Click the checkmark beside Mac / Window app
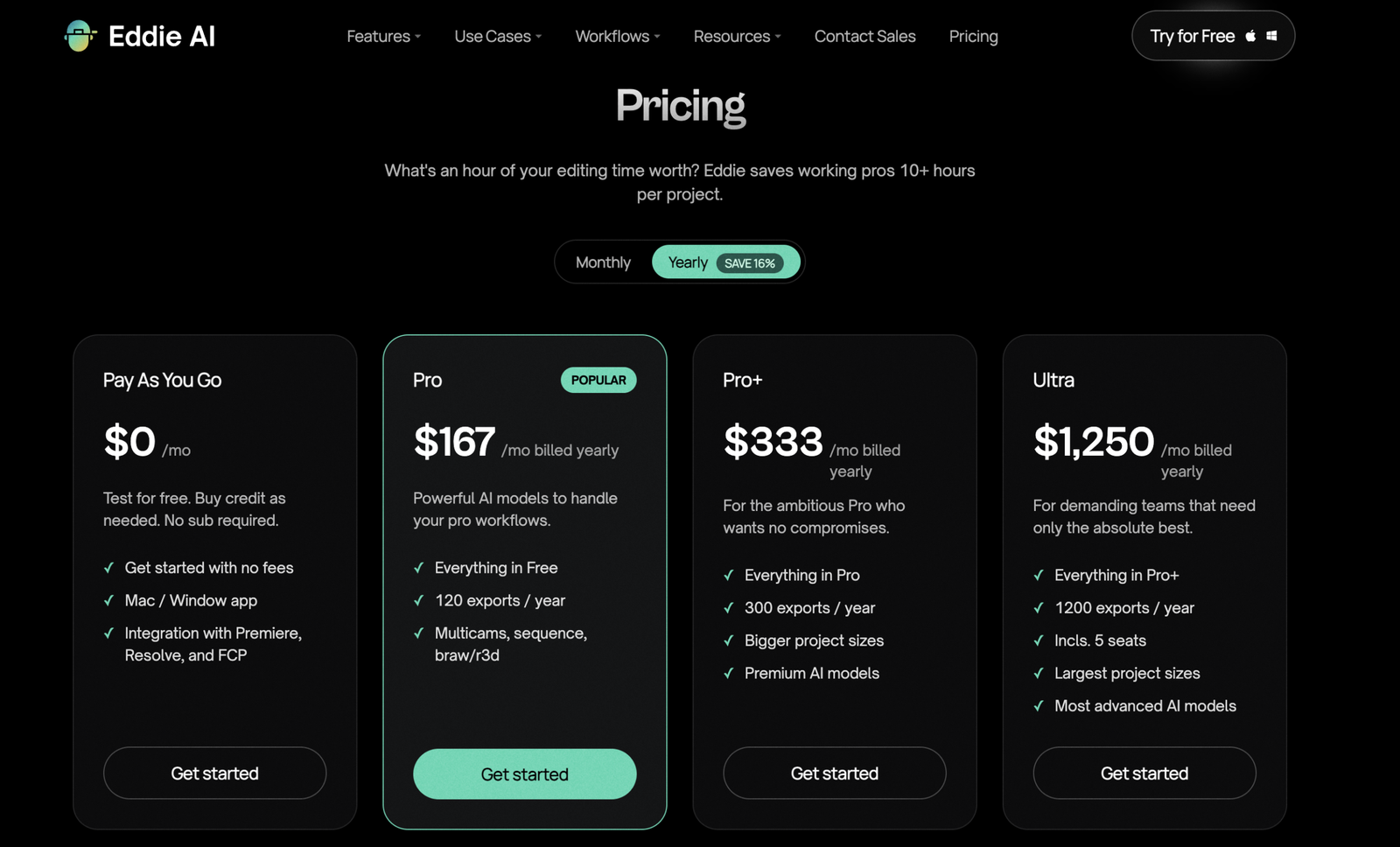Viewport: 1400px width, 847px height. [108, 600]
